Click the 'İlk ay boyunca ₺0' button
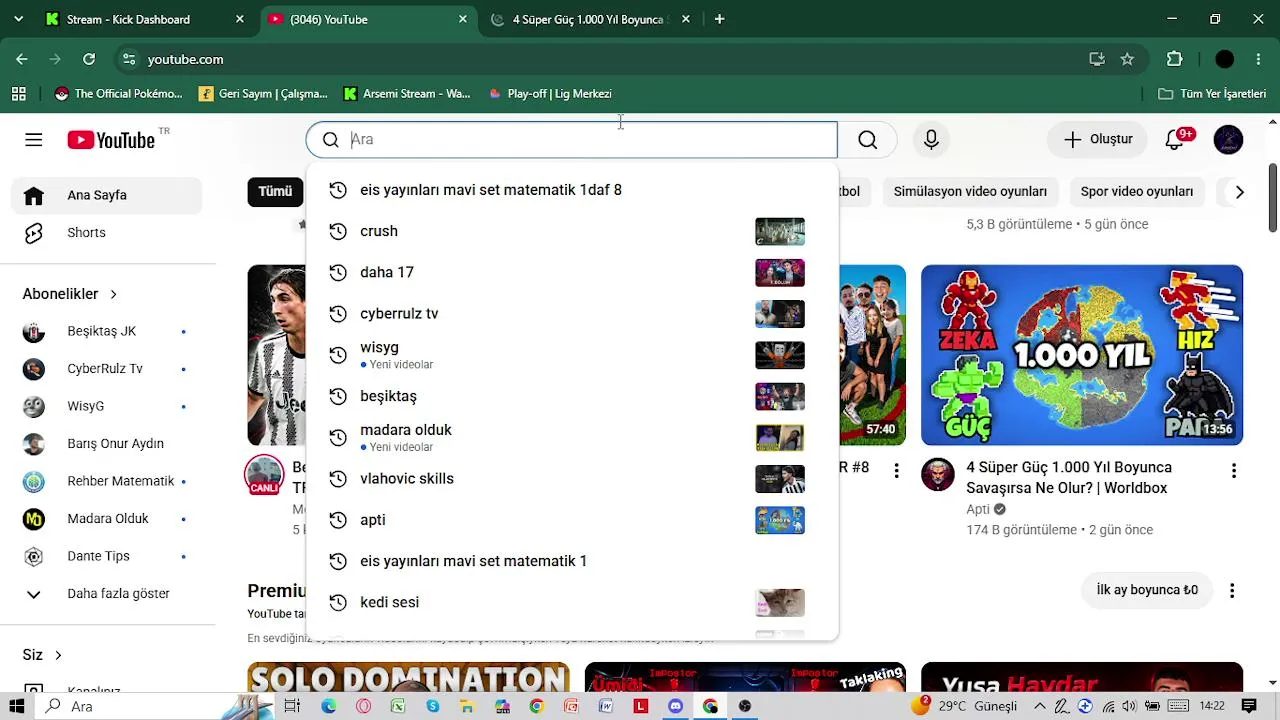Image resolution: width=1280 pixels, height=720 pixels. click(1147, 590)
